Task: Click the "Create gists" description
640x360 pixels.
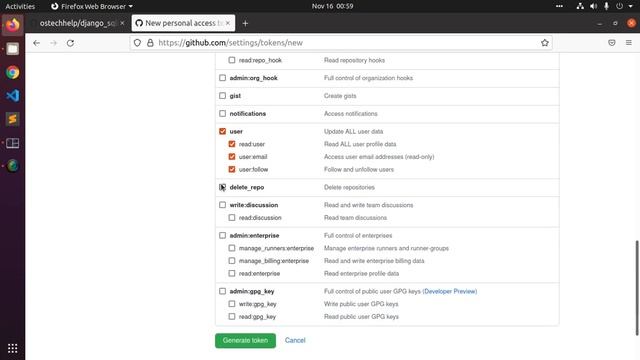Action: 340,96
